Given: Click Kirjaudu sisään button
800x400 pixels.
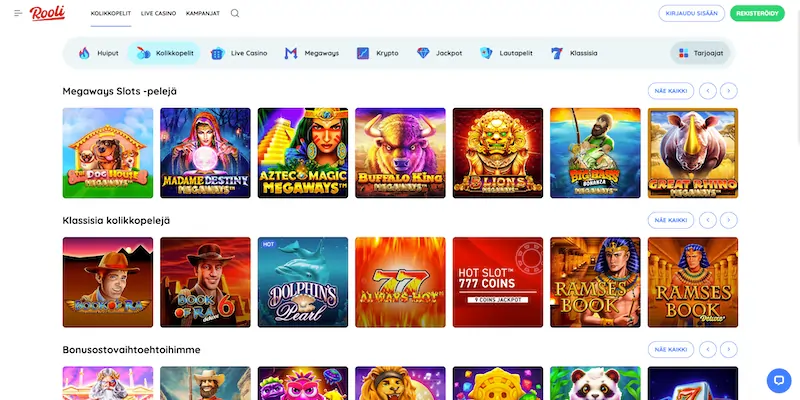Looking at the screenshot, I should [691, 13].
